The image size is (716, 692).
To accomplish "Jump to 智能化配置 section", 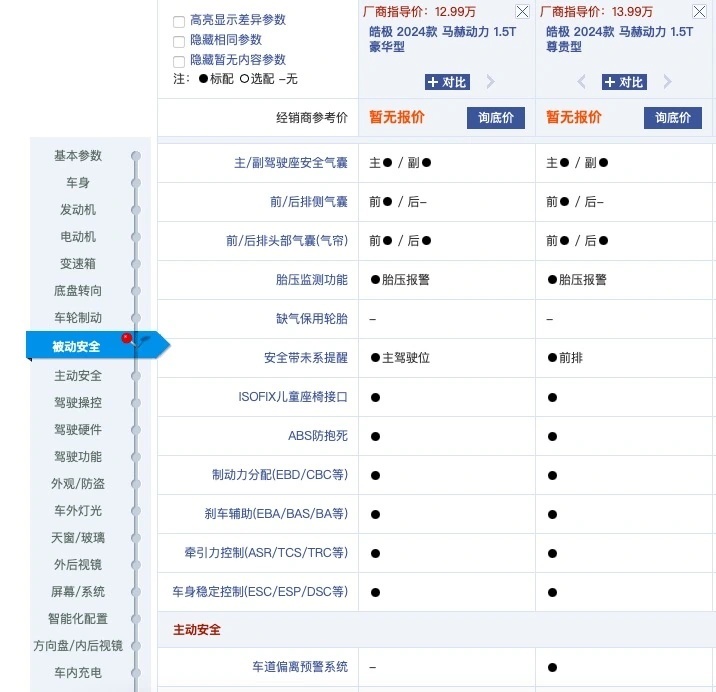I will pos(78,618).
